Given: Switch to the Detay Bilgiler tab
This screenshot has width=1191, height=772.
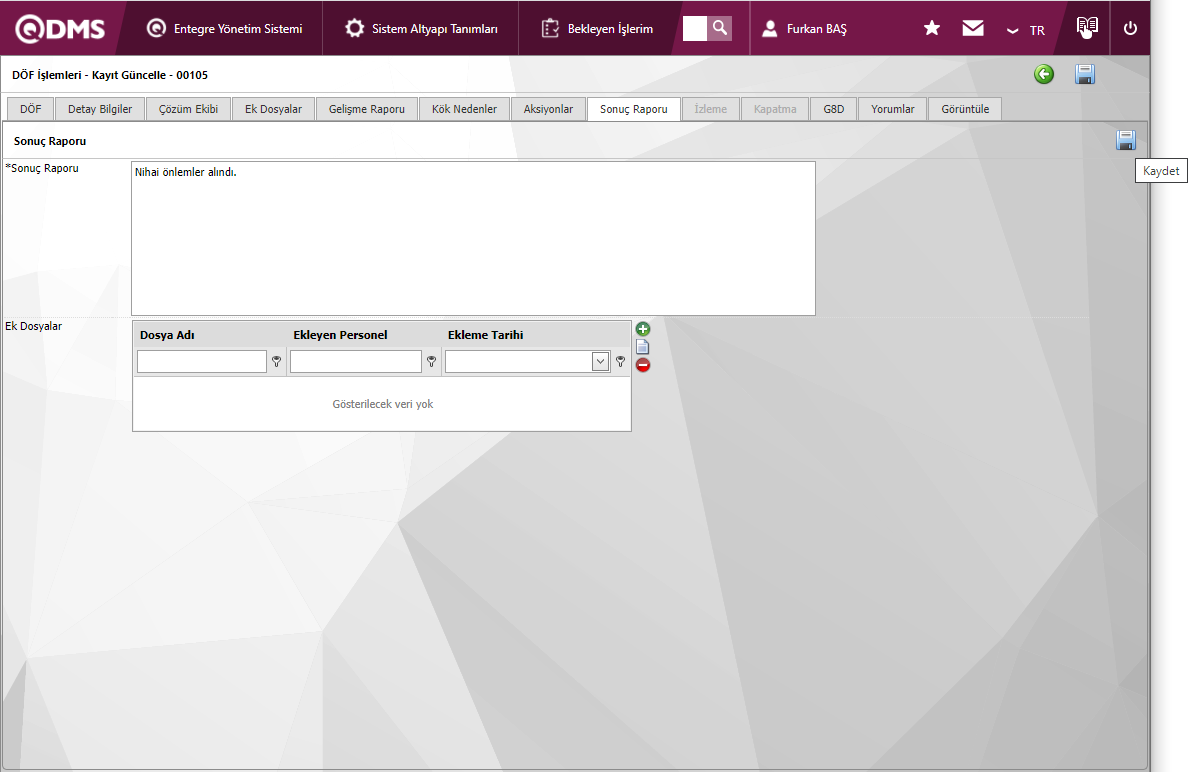Looking at the screenshot, I should [x=100, y=109].
